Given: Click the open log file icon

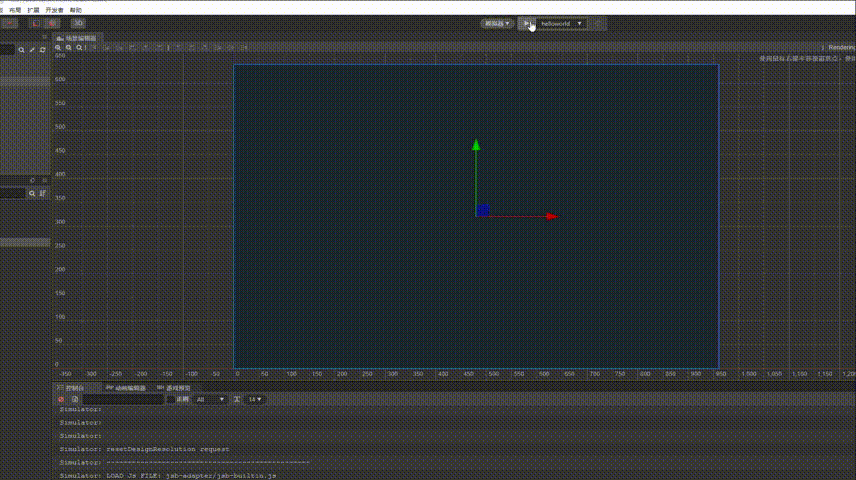Looking at the screenshot, I should click(x=75, y=400).
